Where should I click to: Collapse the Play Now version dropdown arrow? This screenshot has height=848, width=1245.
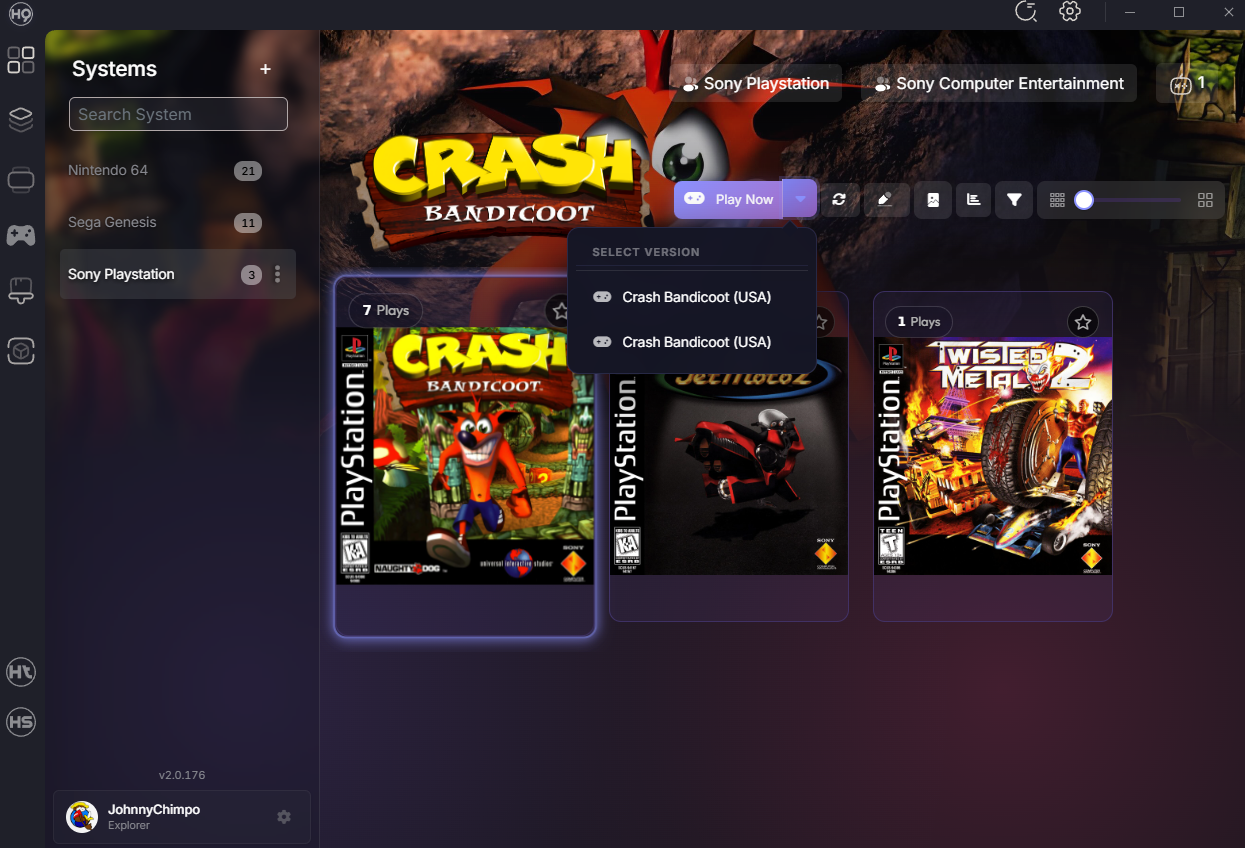click(800, 199)
